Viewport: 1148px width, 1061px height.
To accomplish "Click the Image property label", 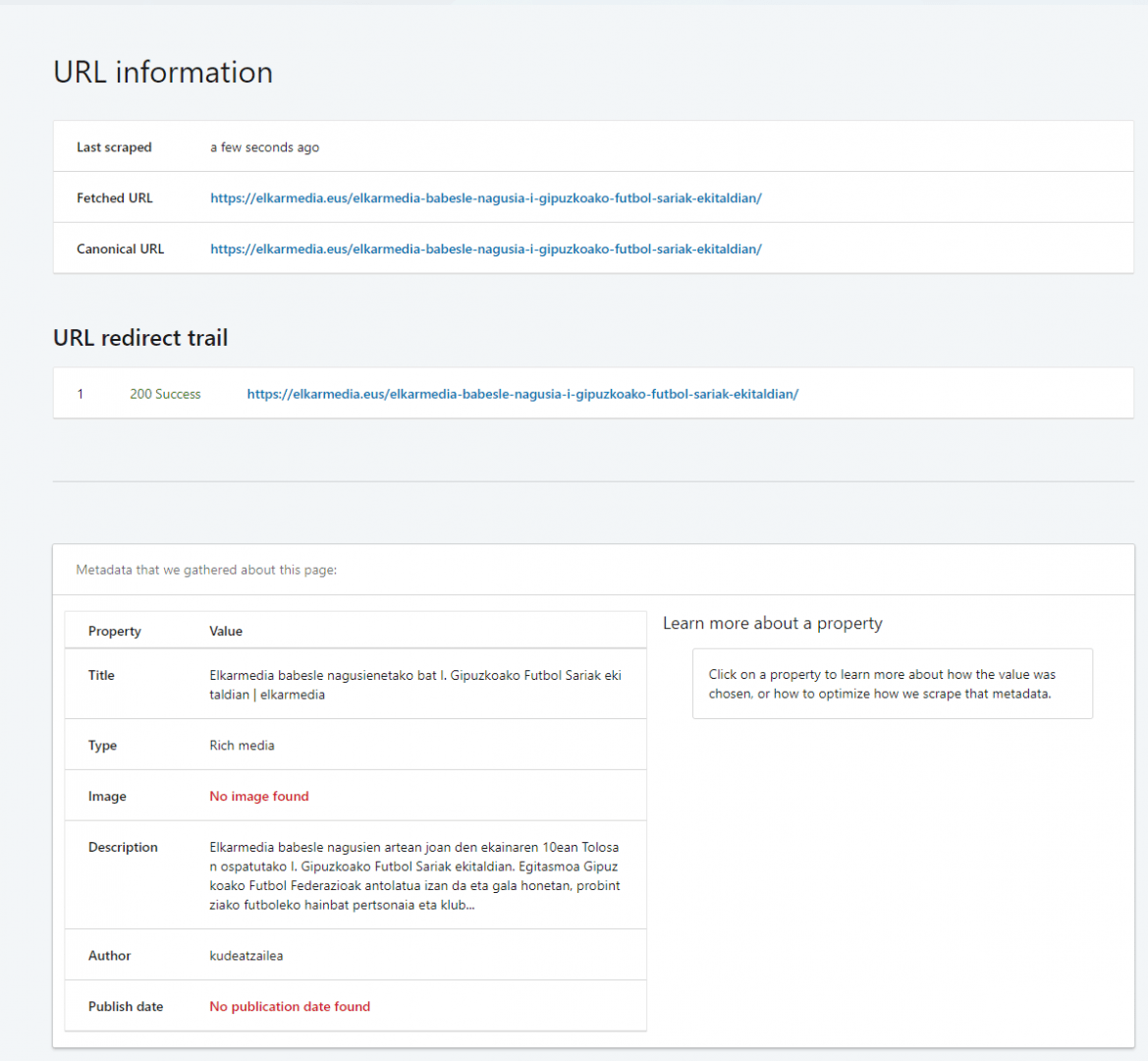I will click(x=107, y=796).
